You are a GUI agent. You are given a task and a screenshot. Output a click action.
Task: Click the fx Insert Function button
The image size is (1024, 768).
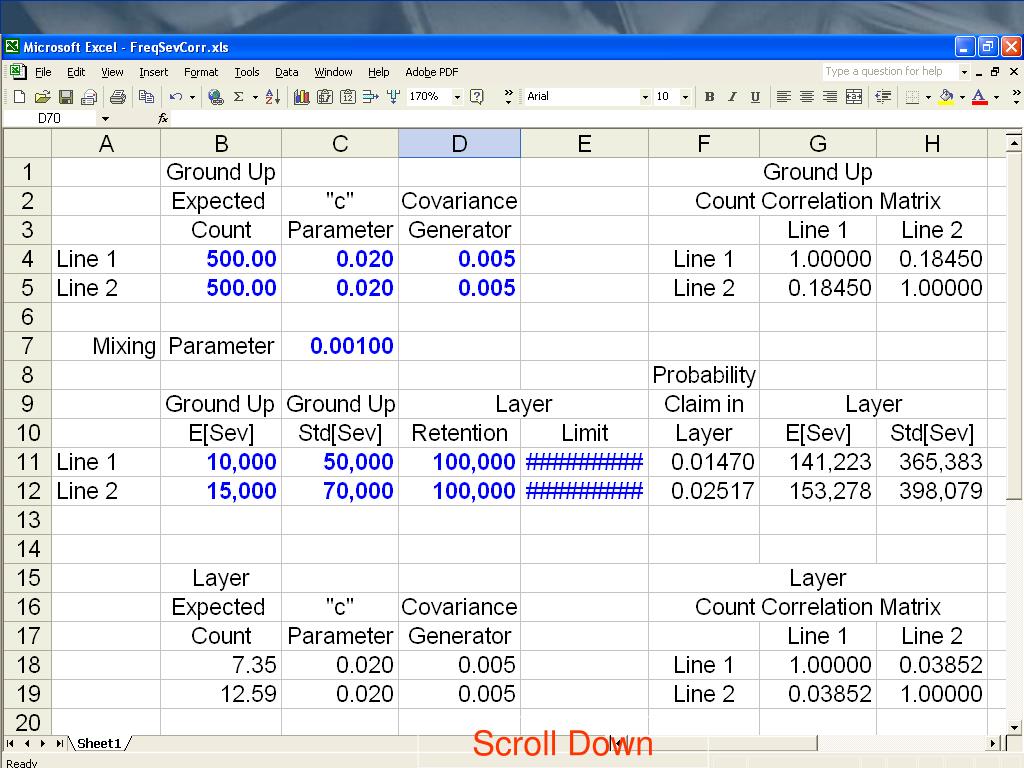point(163,118)
